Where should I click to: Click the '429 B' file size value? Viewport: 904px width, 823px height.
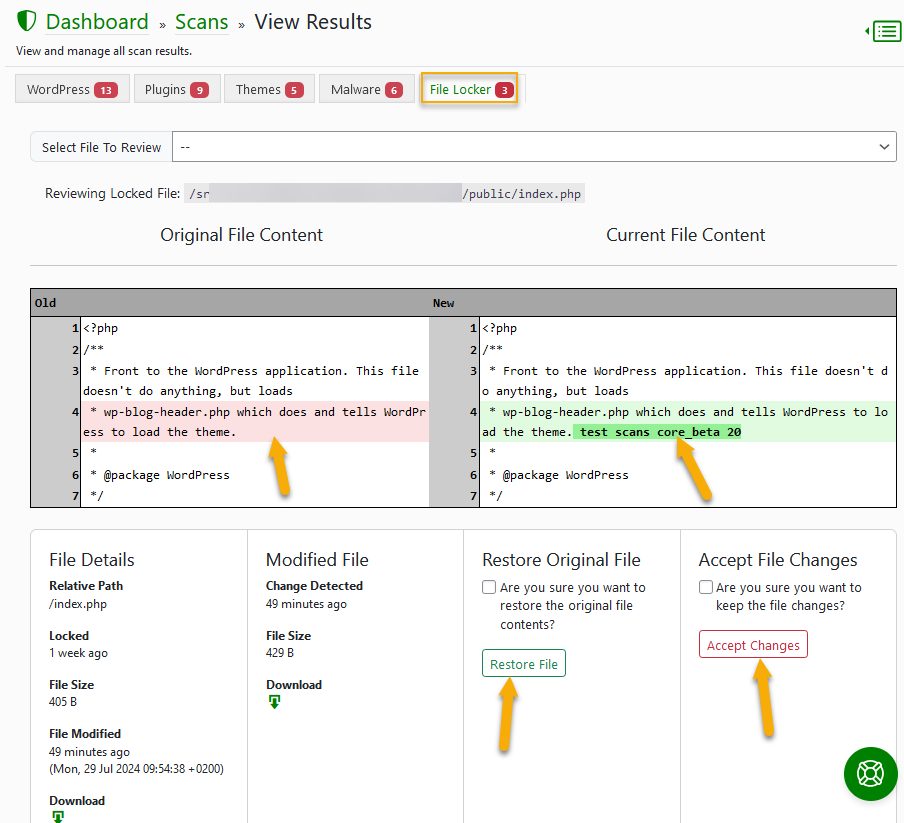pyautogui.click(x=280, y=653)
